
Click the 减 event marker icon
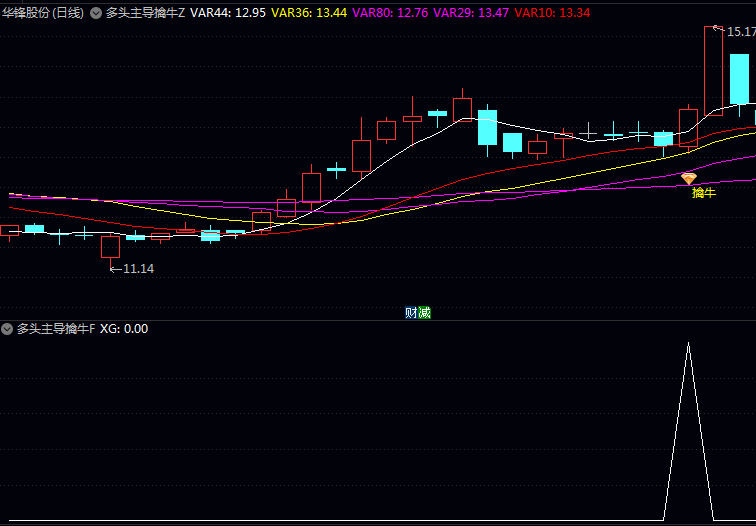(x=424, y=312)
